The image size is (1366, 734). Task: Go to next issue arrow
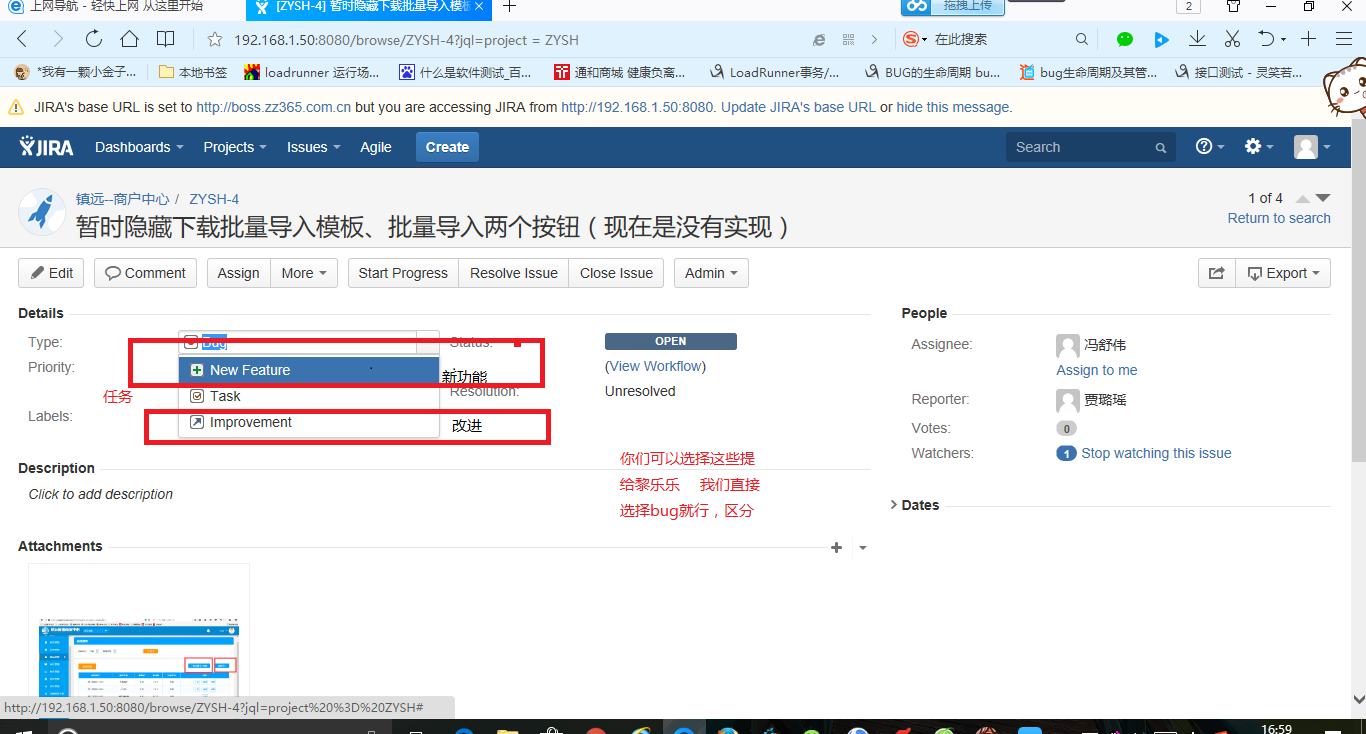pyautogui.click(x=1323, y=198)
